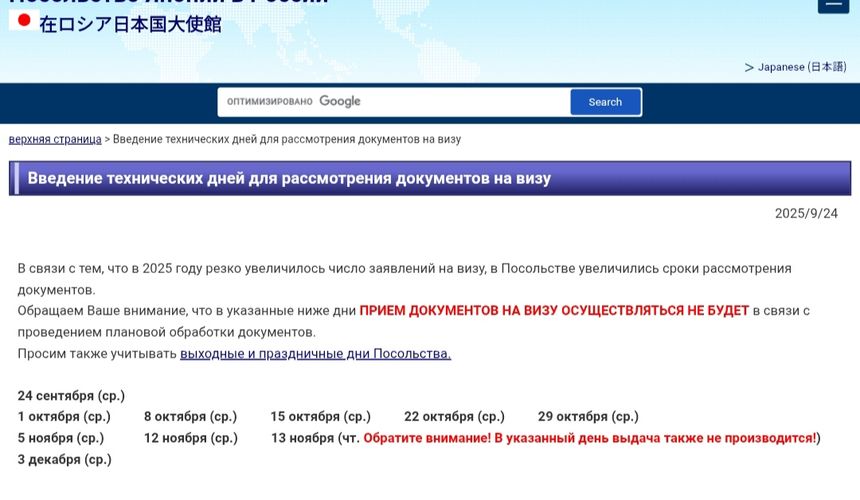Click the blue Search button

606,102
